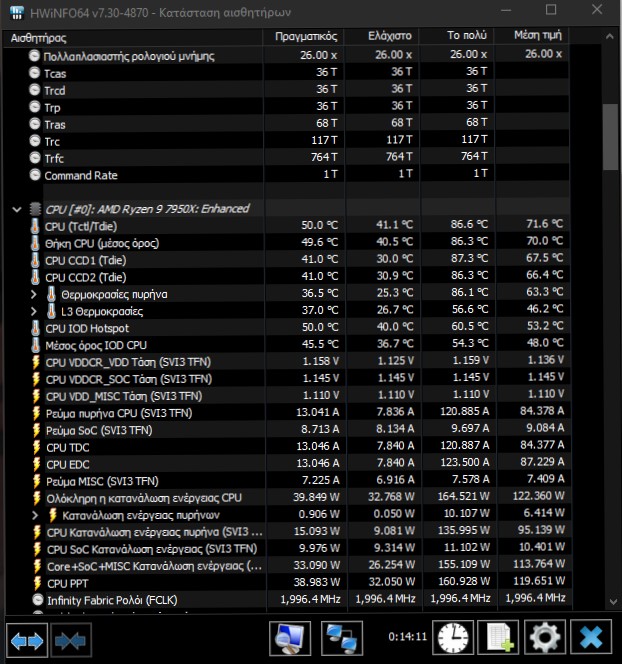Image resolution: width=622 pixels, height=664 pixels.
Task: Open sensor settings gear icon
Action: (545, 637)
